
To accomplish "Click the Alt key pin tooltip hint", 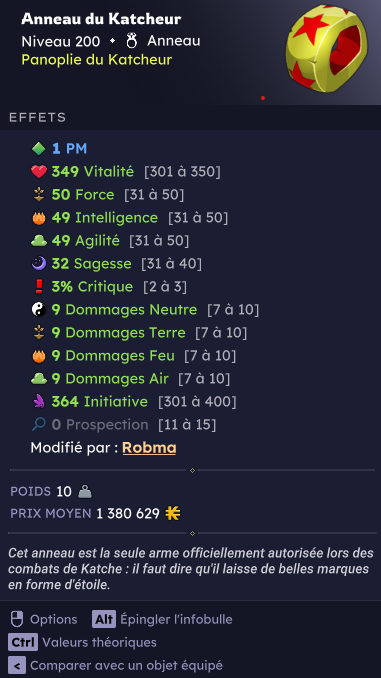I will click(162, 619).
